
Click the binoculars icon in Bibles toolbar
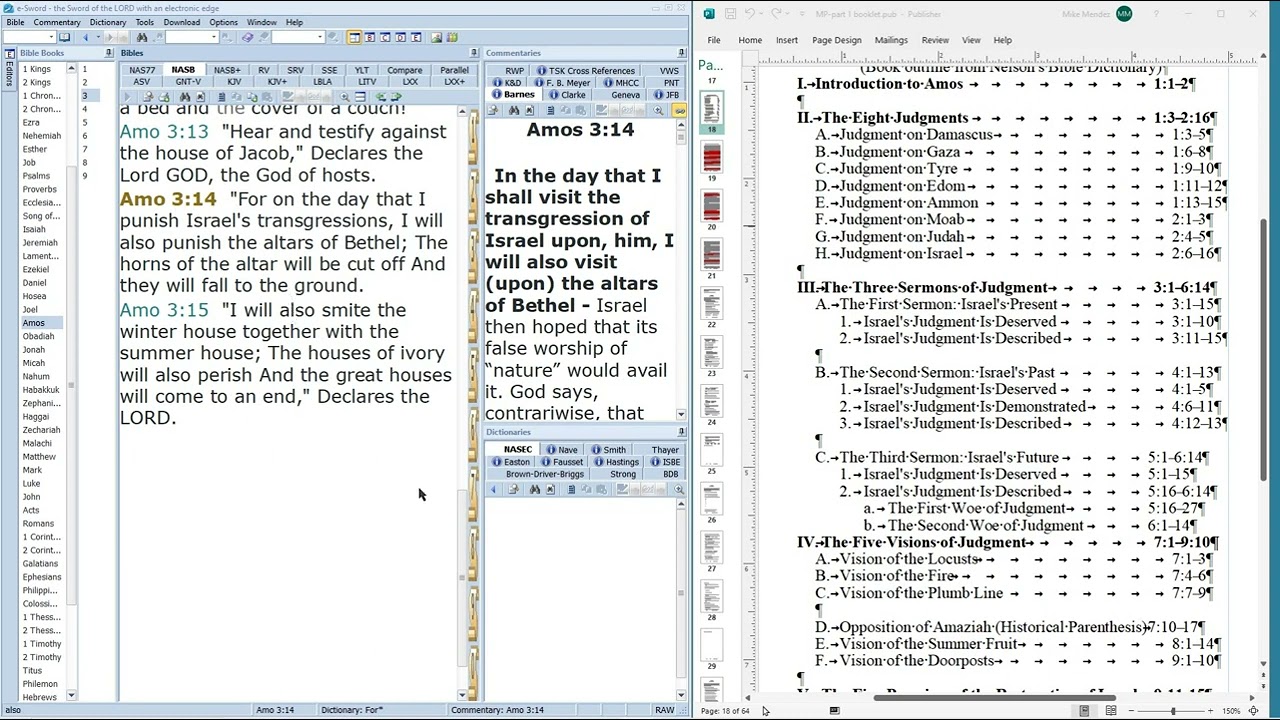[185, 97]
